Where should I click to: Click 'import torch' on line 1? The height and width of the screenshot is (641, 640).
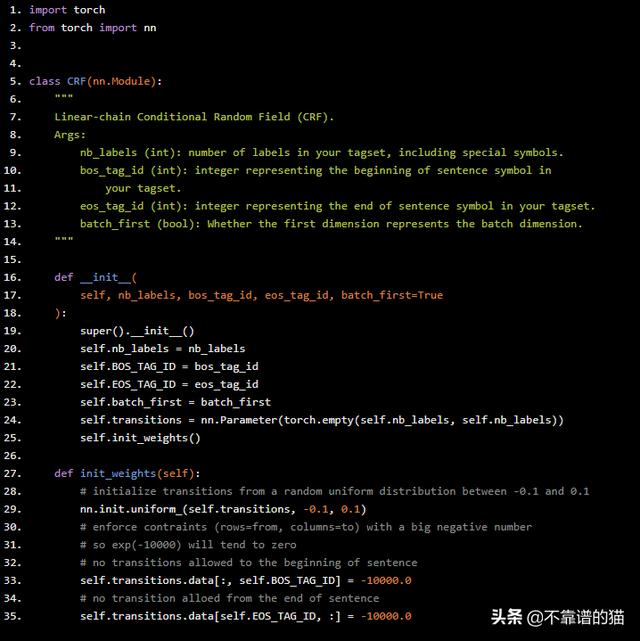tap(67, 10)
